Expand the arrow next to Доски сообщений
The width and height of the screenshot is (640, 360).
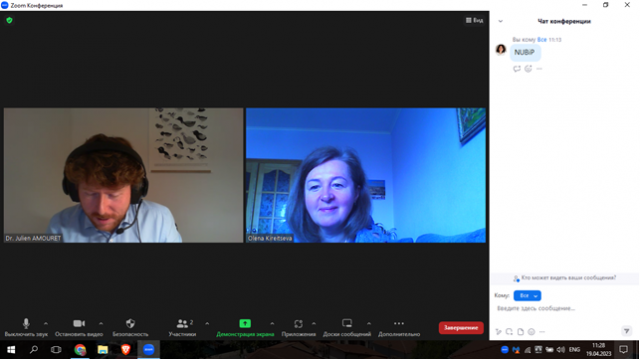[369, 323]
